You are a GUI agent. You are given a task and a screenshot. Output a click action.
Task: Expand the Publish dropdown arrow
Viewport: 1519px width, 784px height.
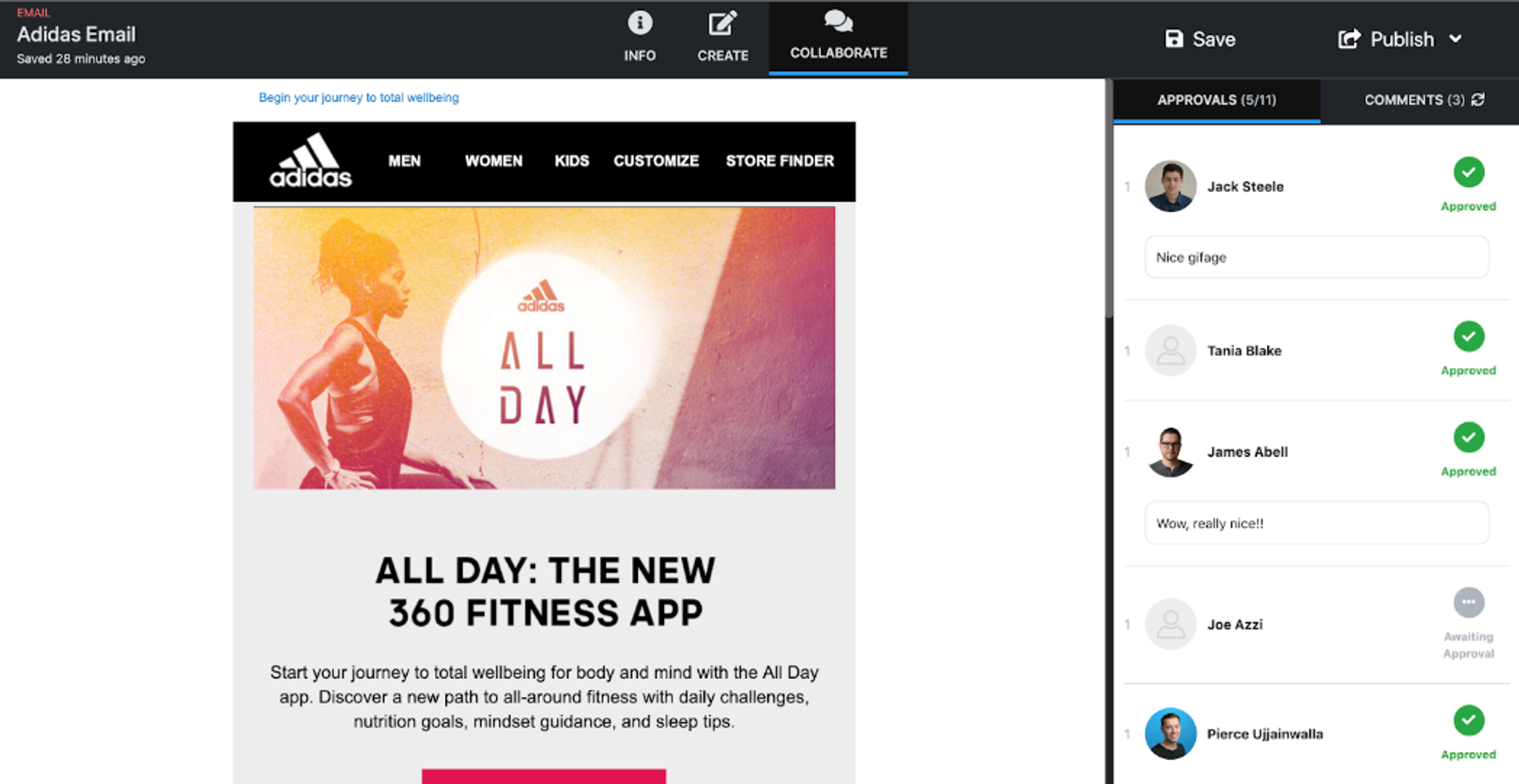1455,38
